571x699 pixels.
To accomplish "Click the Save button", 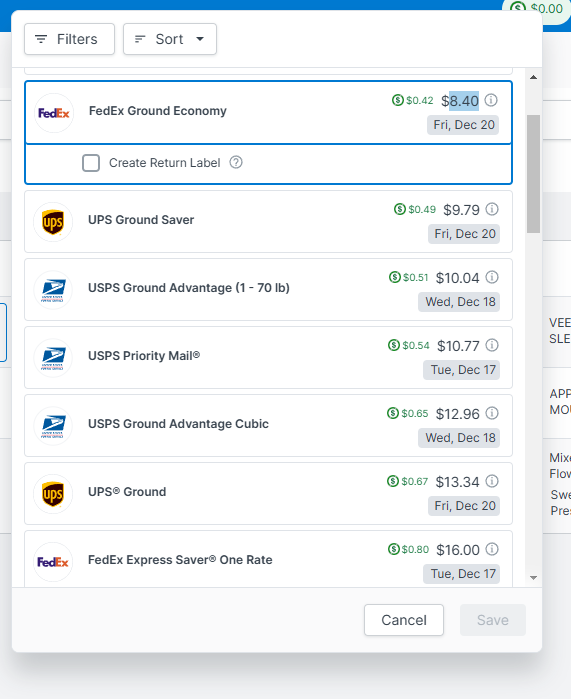I will pyautogui.click(x=493, y=620).
